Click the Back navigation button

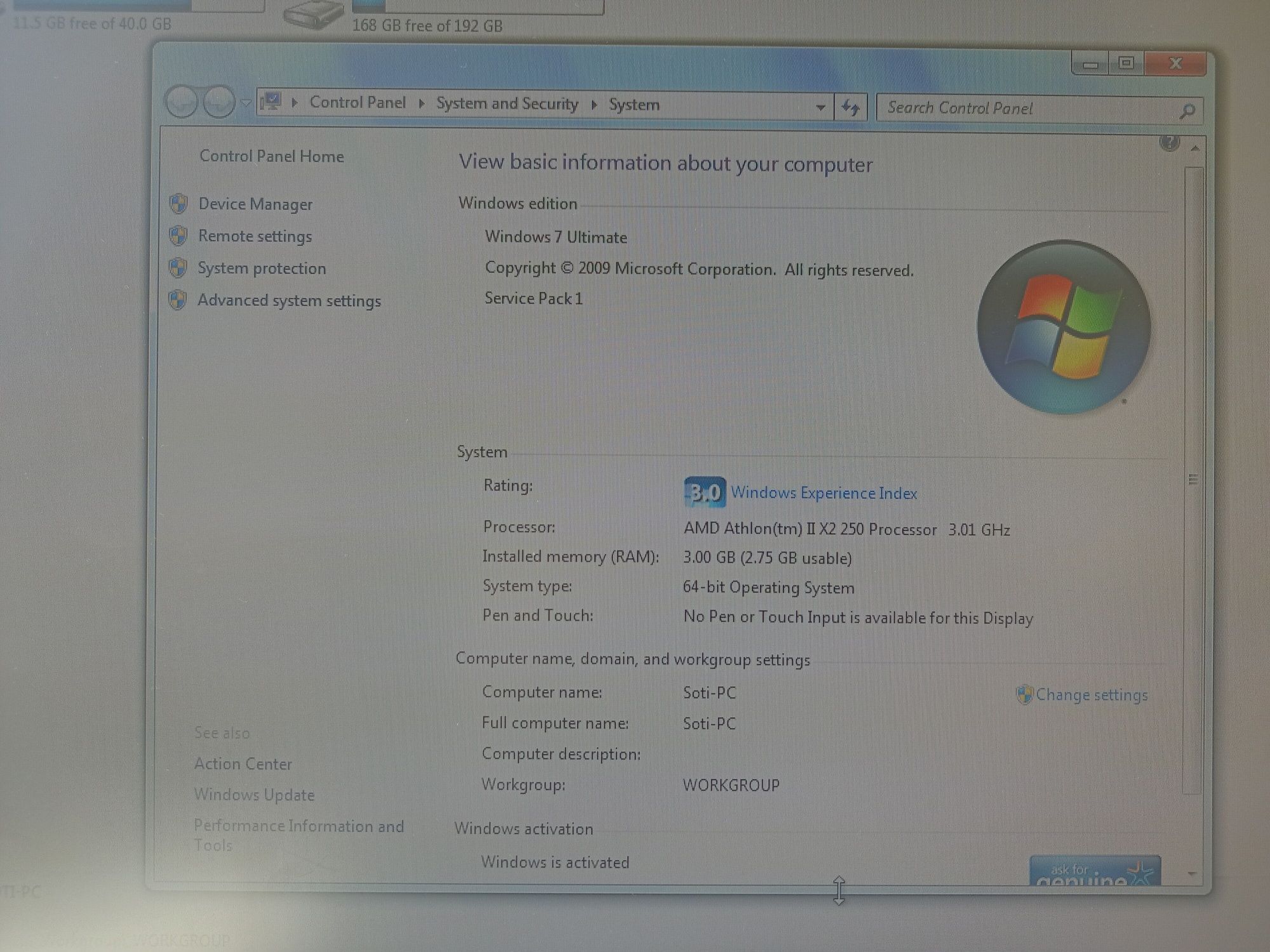(x=182, y=102)
